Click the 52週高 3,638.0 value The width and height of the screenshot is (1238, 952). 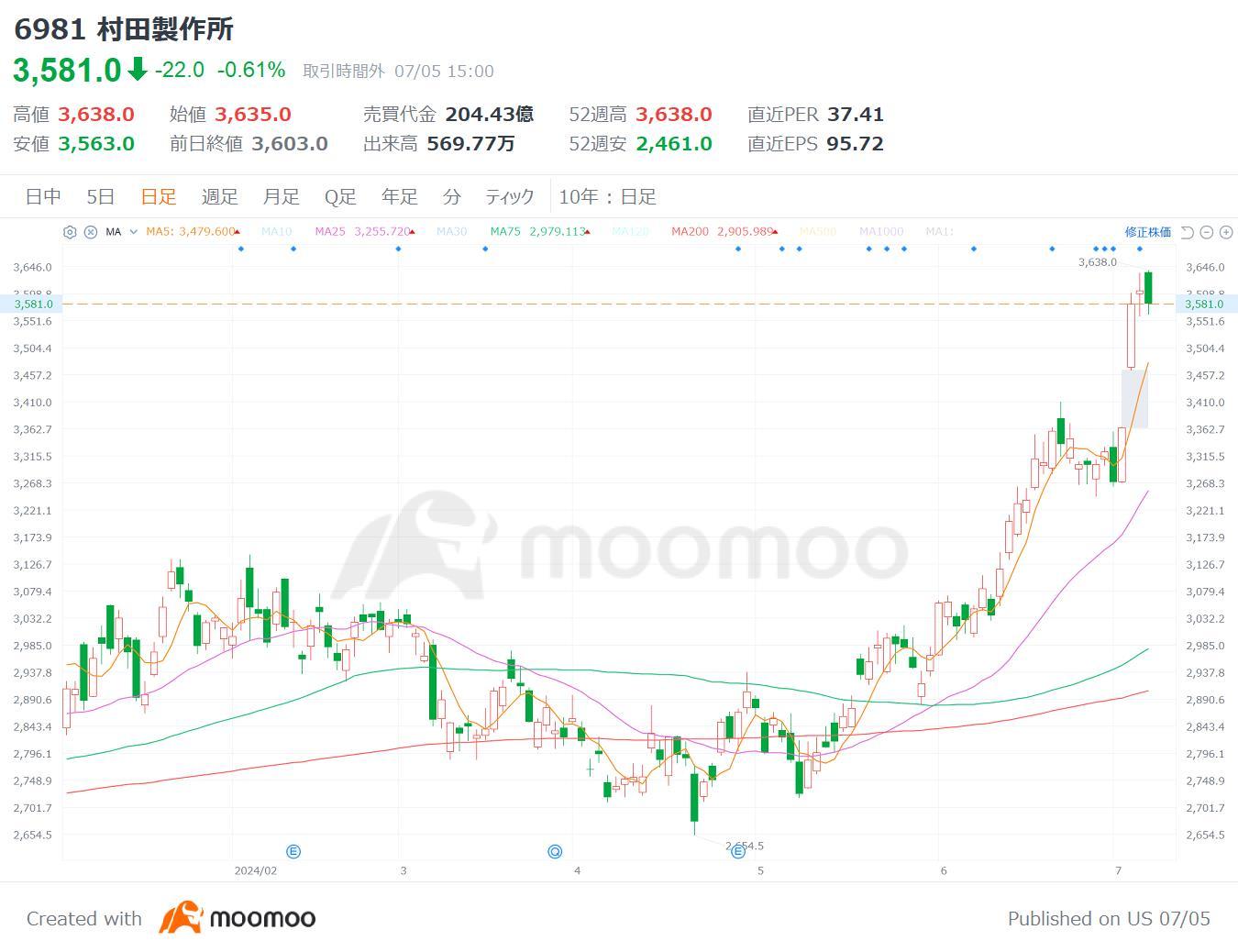674,115
